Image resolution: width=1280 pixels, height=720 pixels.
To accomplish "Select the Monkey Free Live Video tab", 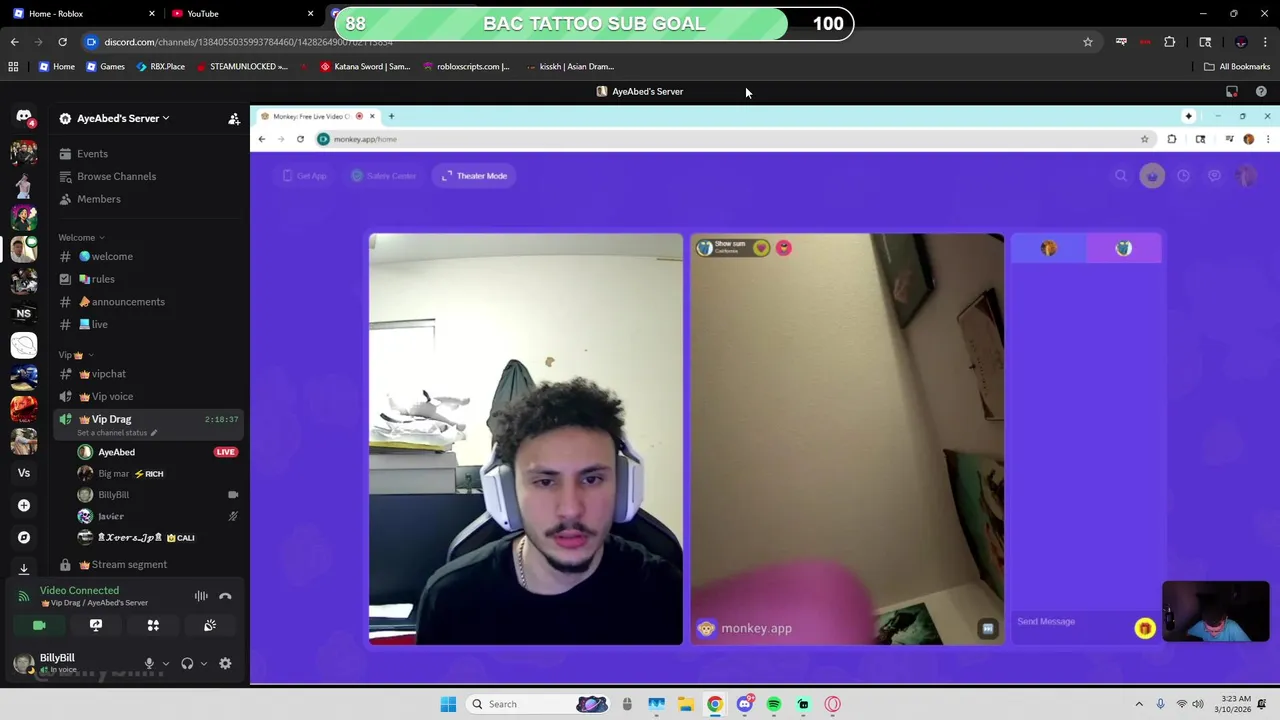I will [x=318, y=116].
